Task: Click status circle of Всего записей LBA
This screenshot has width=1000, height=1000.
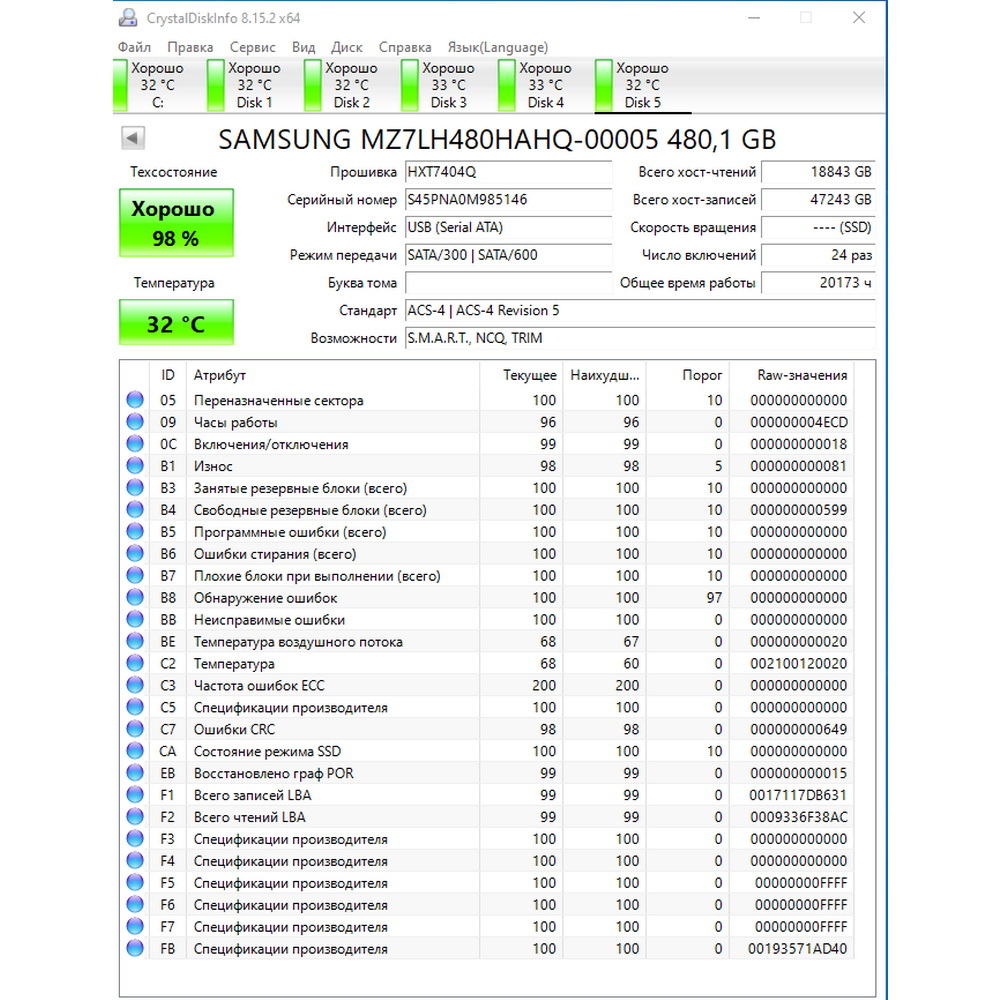Action: [135, 795]
